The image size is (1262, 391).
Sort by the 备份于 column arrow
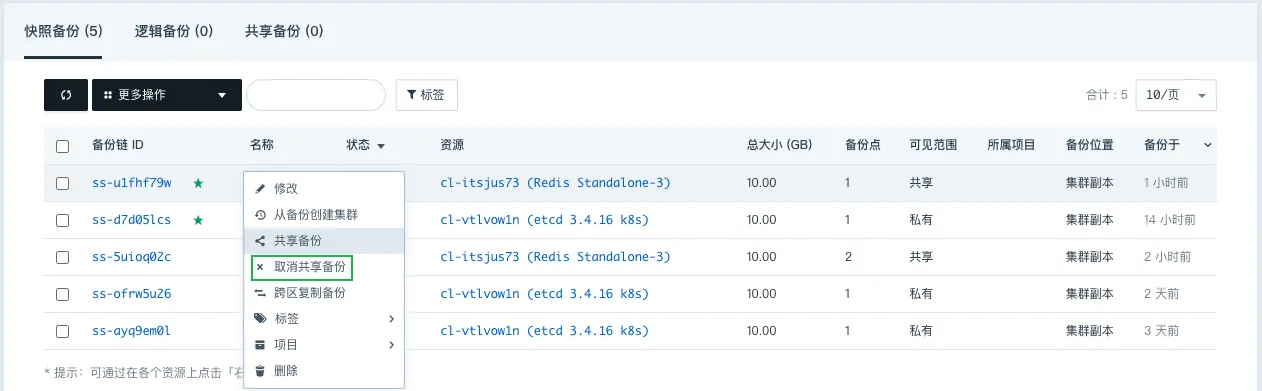1208,146
